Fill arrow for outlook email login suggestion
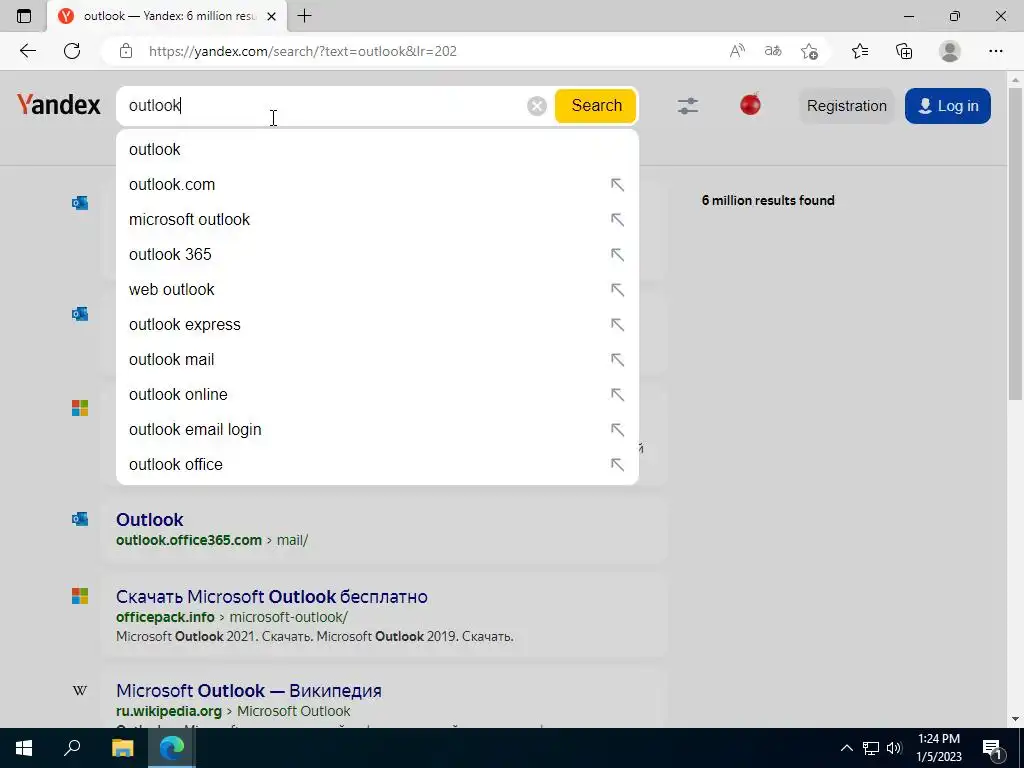 tap(617, 430)
